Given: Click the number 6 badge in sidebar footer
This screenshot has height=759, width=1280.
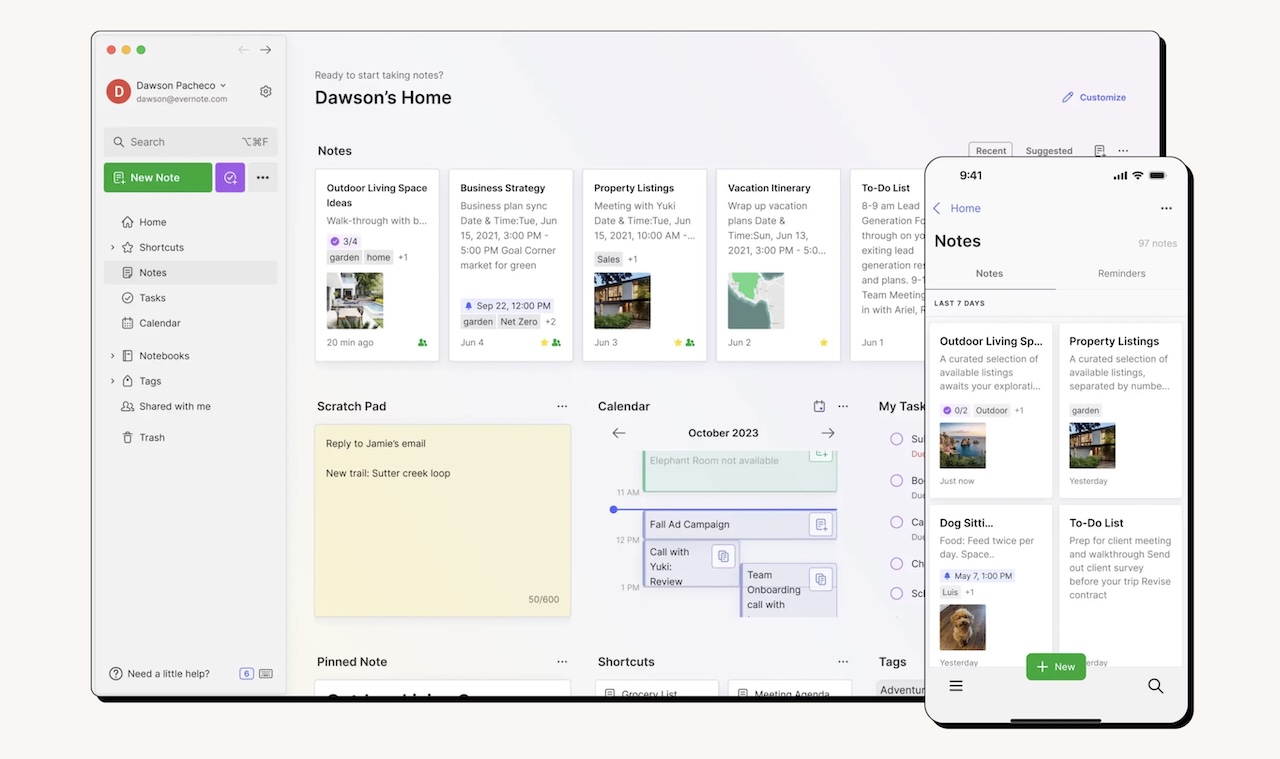Looking at the screenshot, I should coord(247,674).
